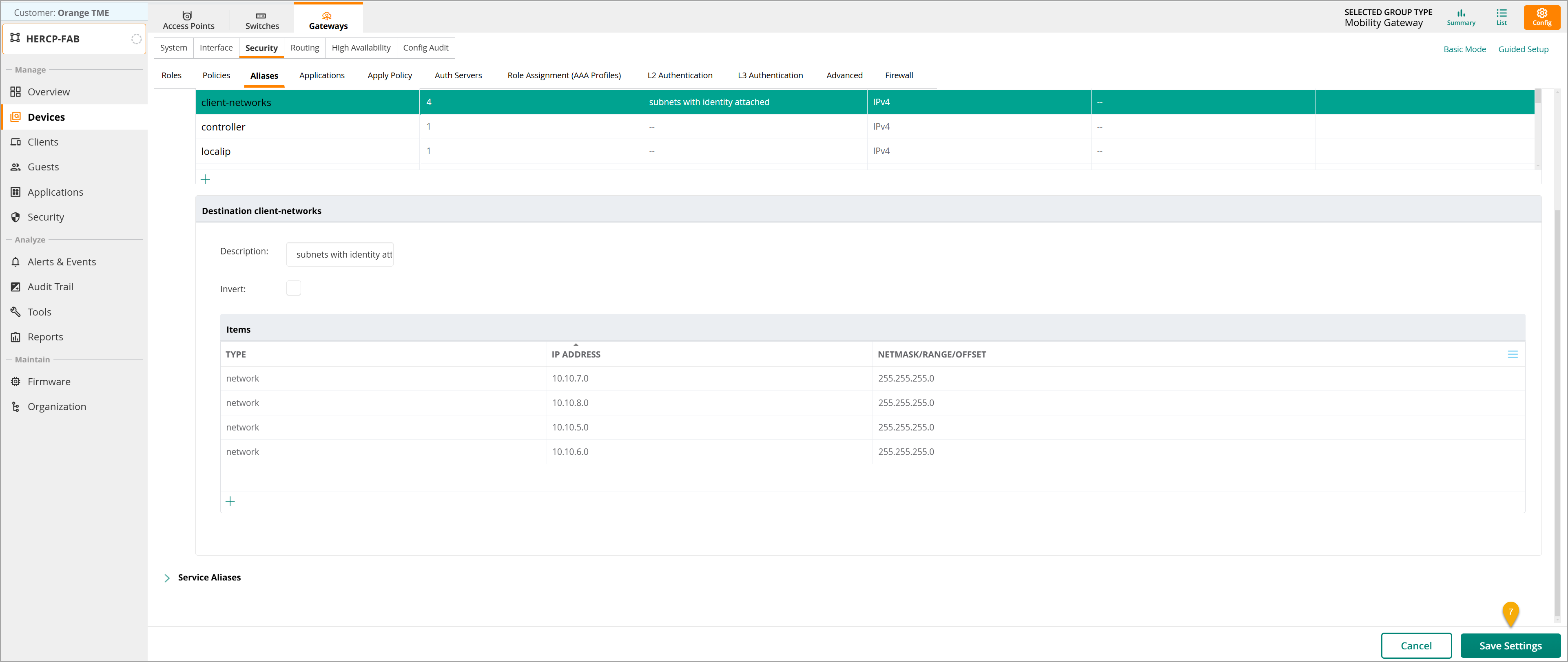Click the HERCP-FAB loading spinner circle
This screenshot has height=662, width=1568.
[136, 39]
